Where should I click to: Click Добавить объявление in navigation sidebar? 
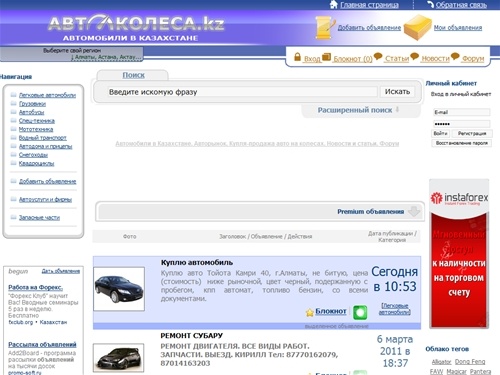(47, 181)
